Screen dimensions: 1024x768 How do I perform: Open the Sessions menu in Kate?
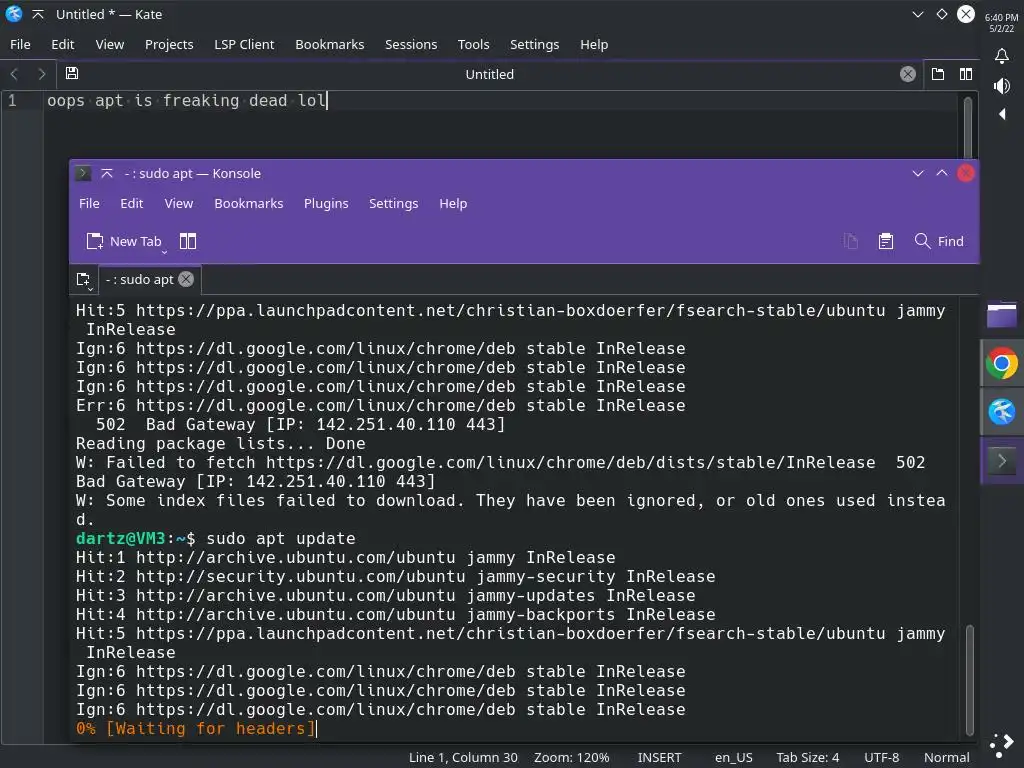411,44
